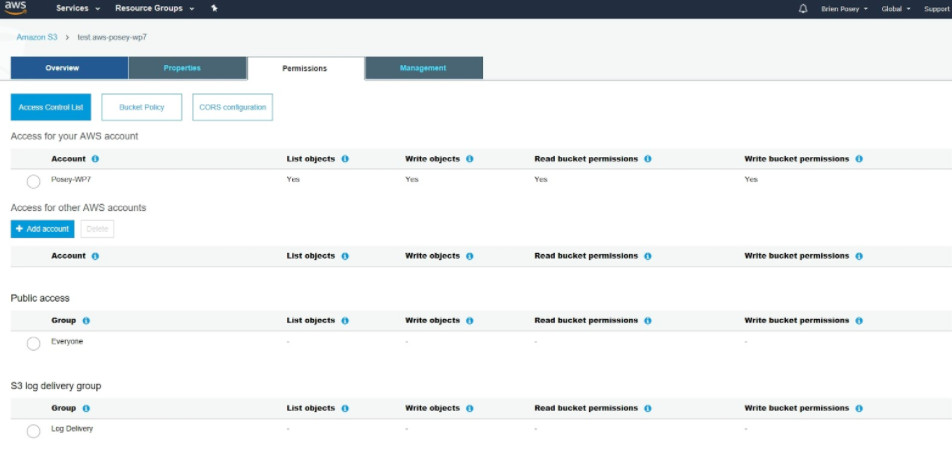Click info icon beside Write bucket permissions in Public access table
The height and width of the screenshot is (450, 952).
[858, 321]
